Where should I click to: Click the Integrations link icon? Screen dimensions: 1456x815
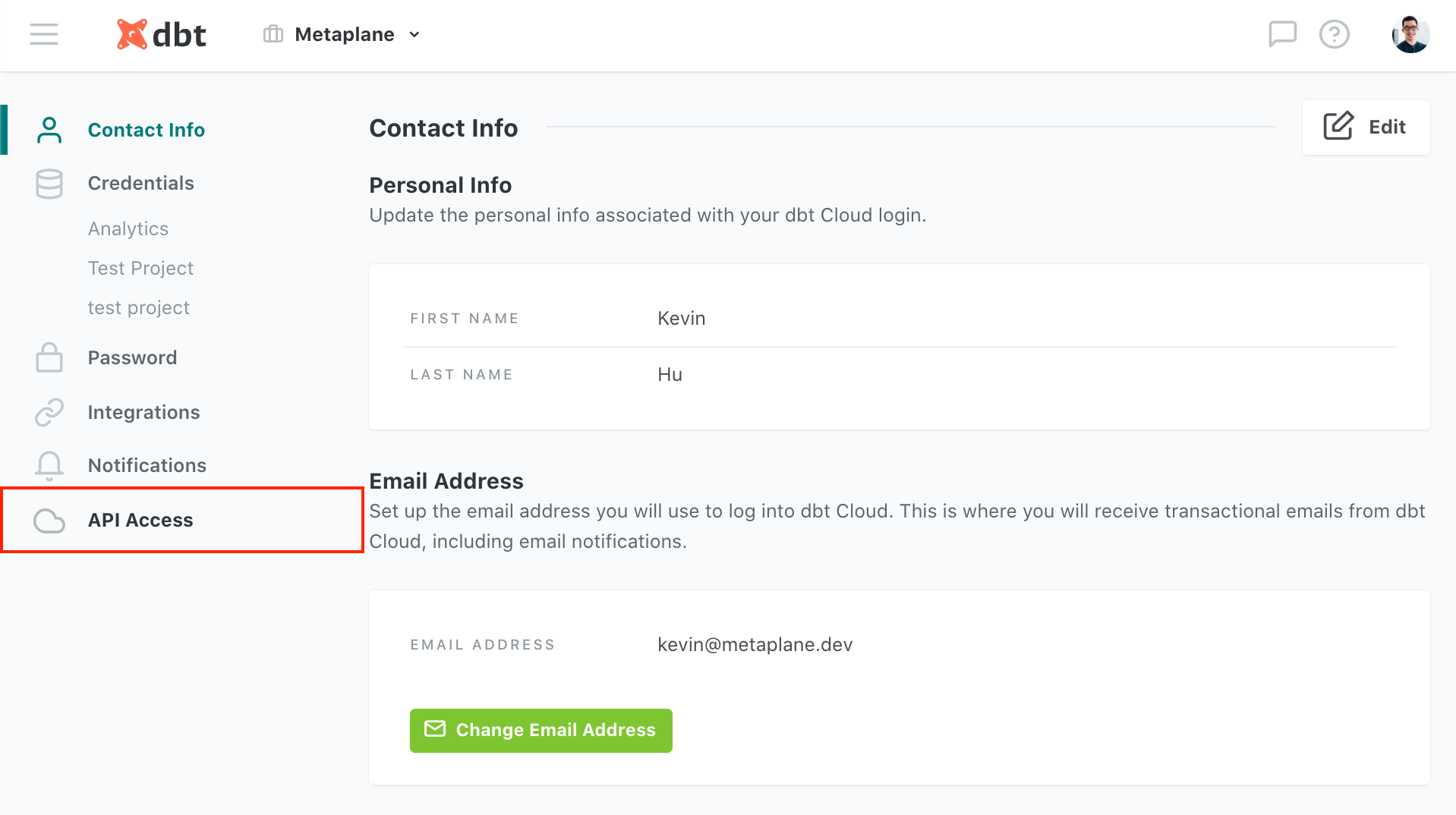pos(49,412)
